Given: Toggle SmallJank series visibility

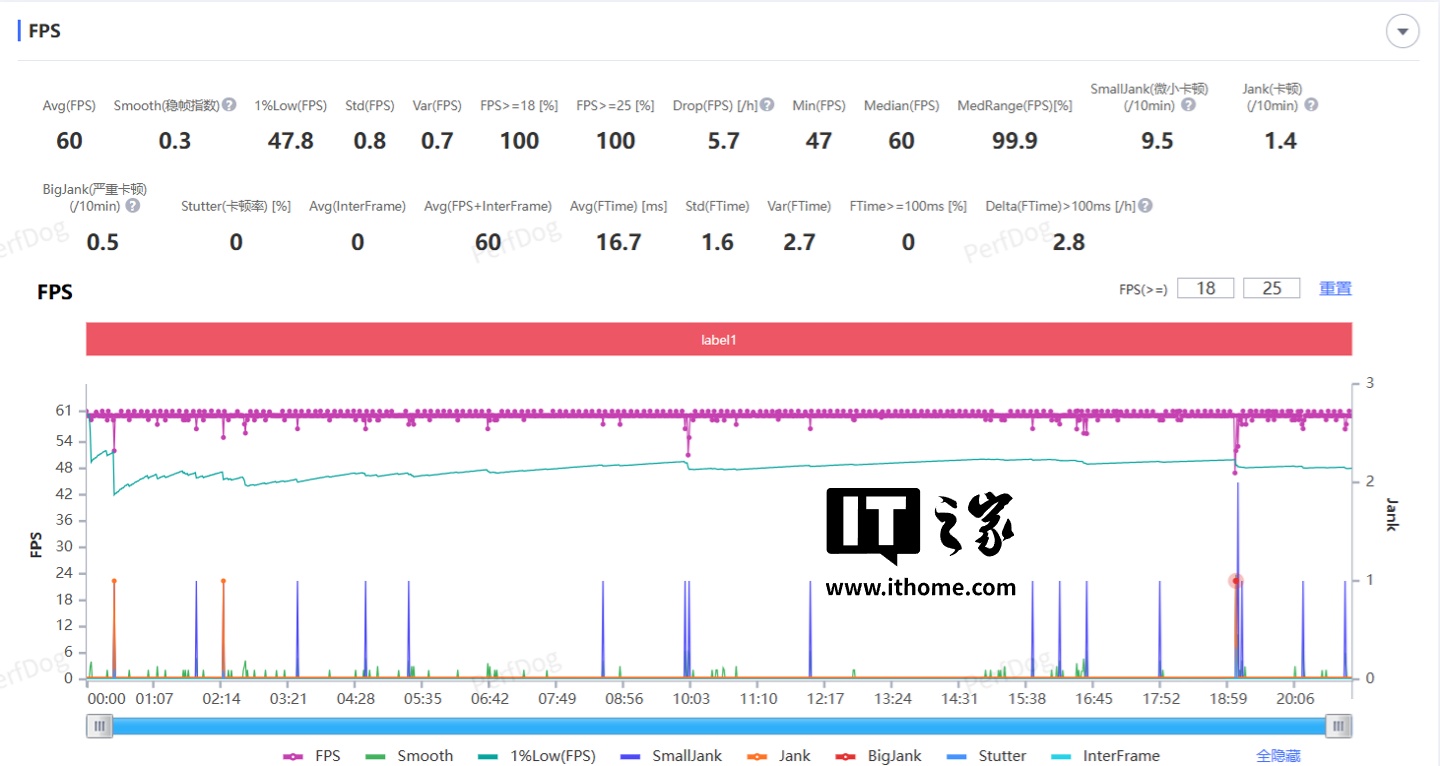Looking at the screenshot, I should pyautogui.click(x=671, y=756).
